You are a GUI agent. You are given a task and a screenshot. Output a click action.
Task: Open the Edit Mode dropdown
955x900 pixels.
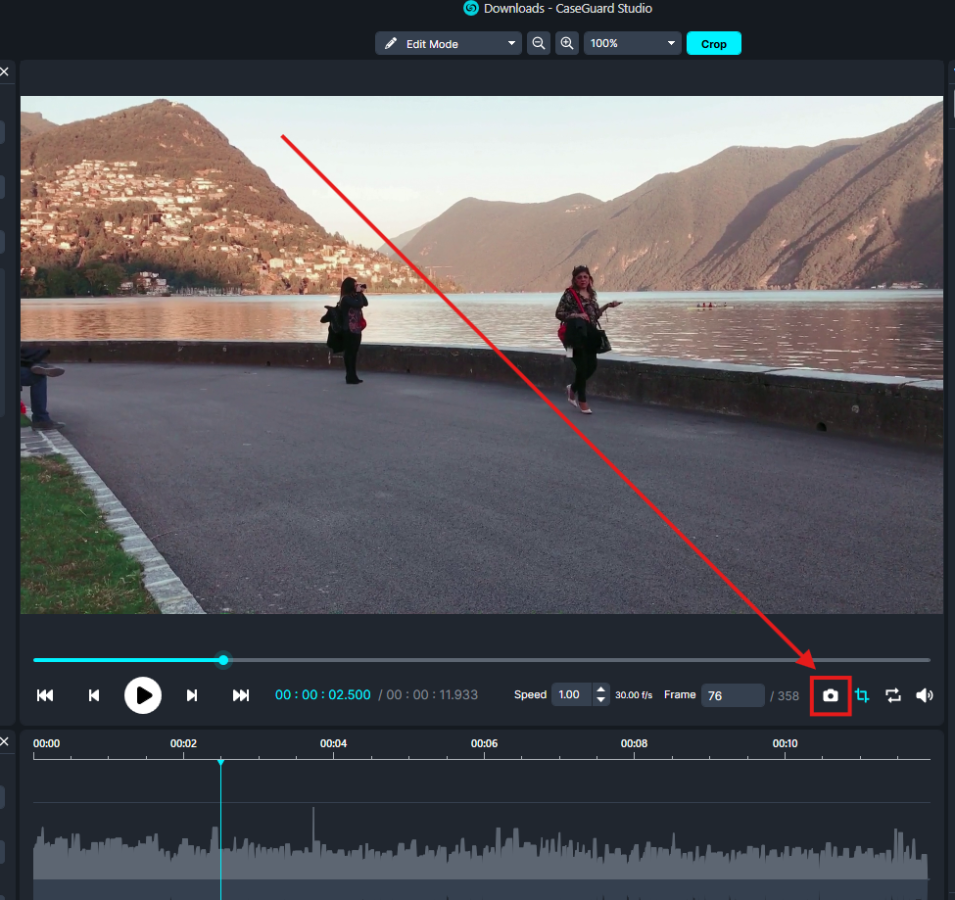449,44
